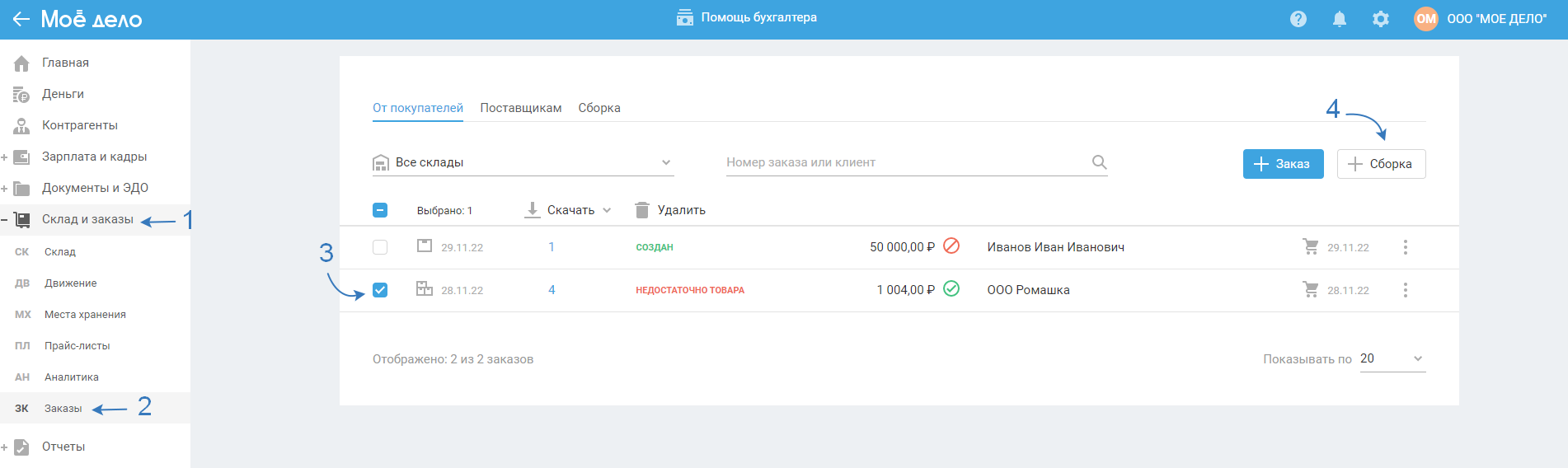Open notifications bell icon
This screenshot has width=1568, height=468.
1340,19
